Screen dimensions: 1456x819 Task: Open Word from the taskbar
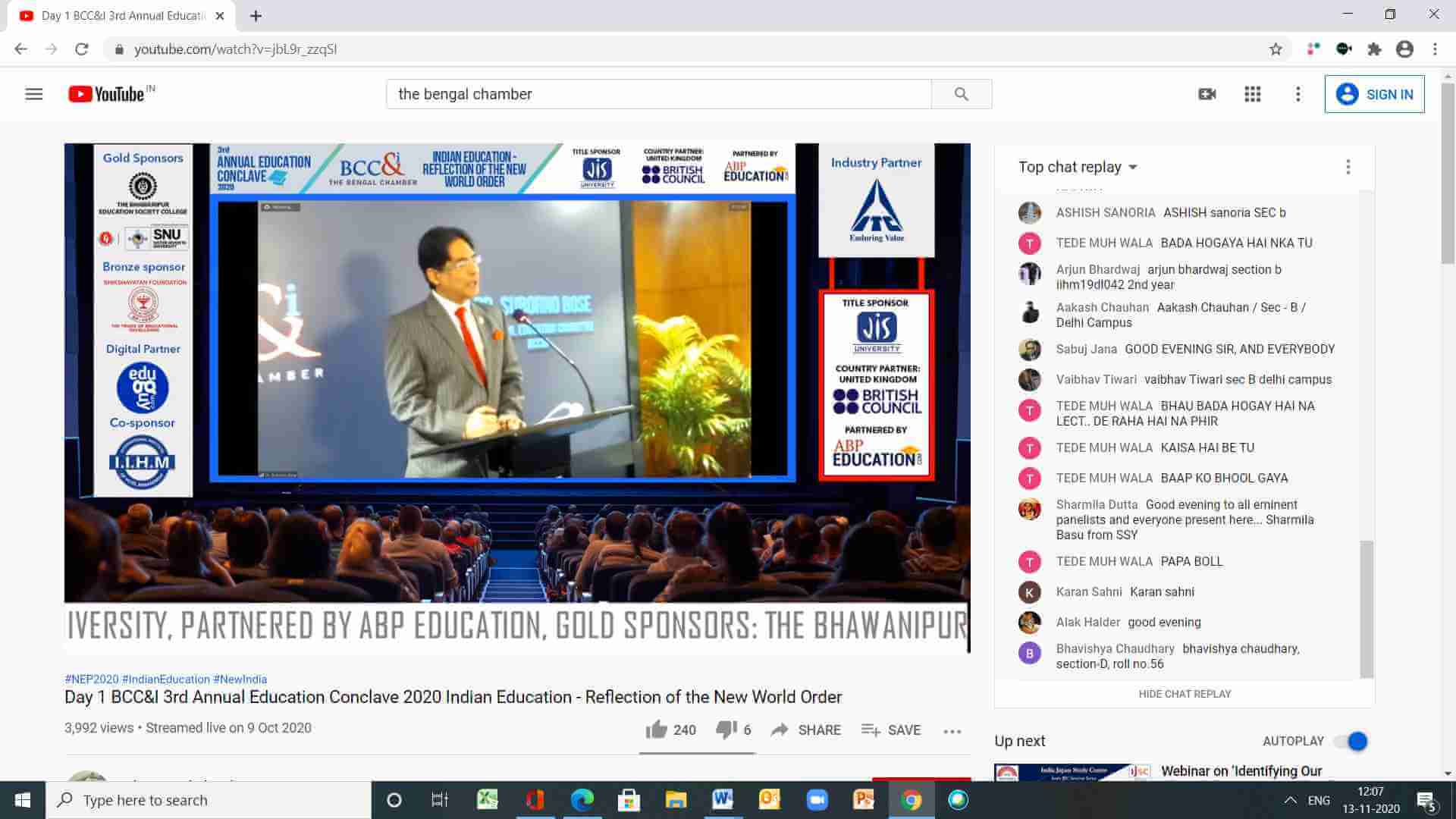(723, 800)
